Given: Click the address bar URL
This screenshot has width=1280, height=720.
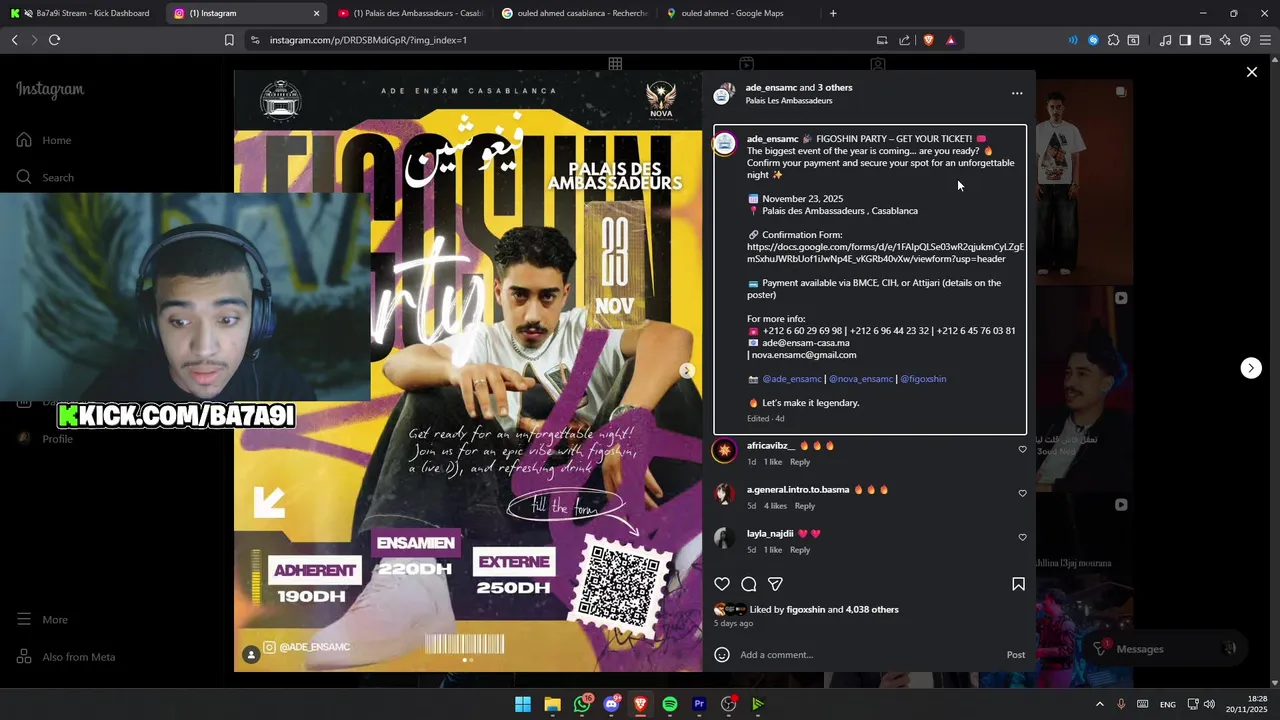Looking at the screenshot, I should (368, 40).
